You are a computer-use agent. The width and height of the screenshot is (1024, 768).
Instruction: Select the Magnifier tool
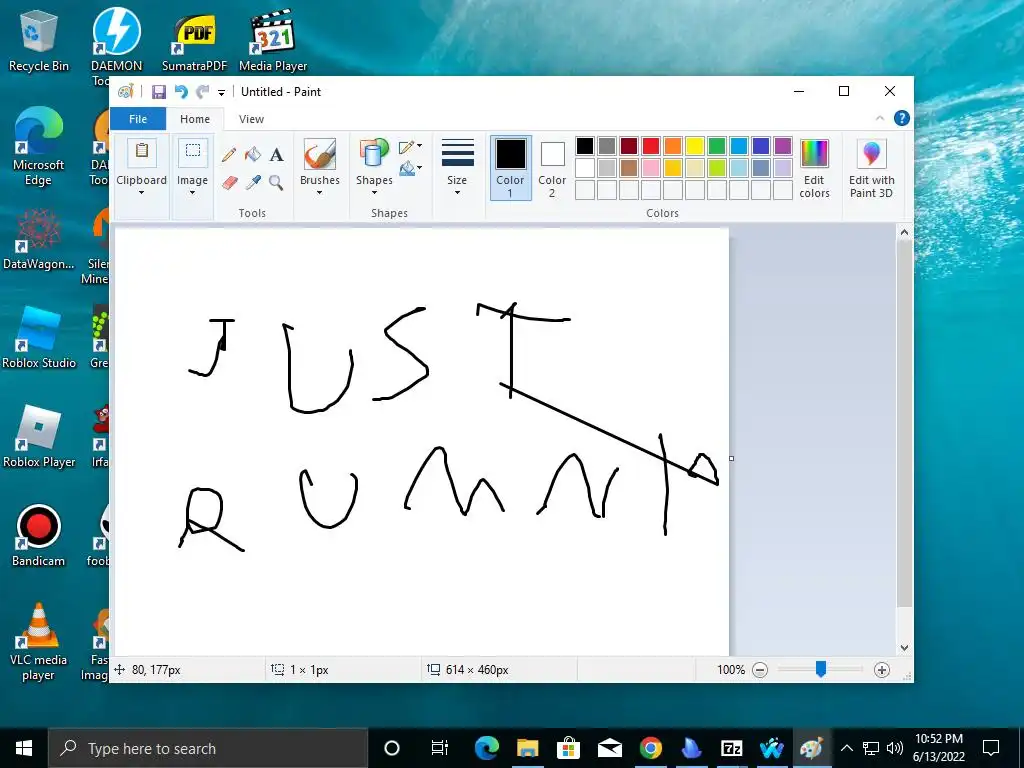point(276,182)
